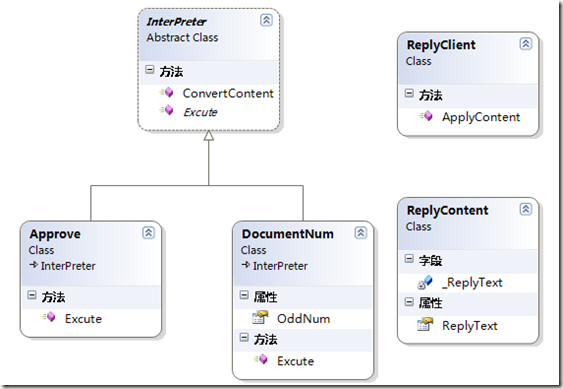Click the Excute method icon in DocumentNum
Image resolution: width=563 pixels, height=389 pixels.
pos(260,360)
